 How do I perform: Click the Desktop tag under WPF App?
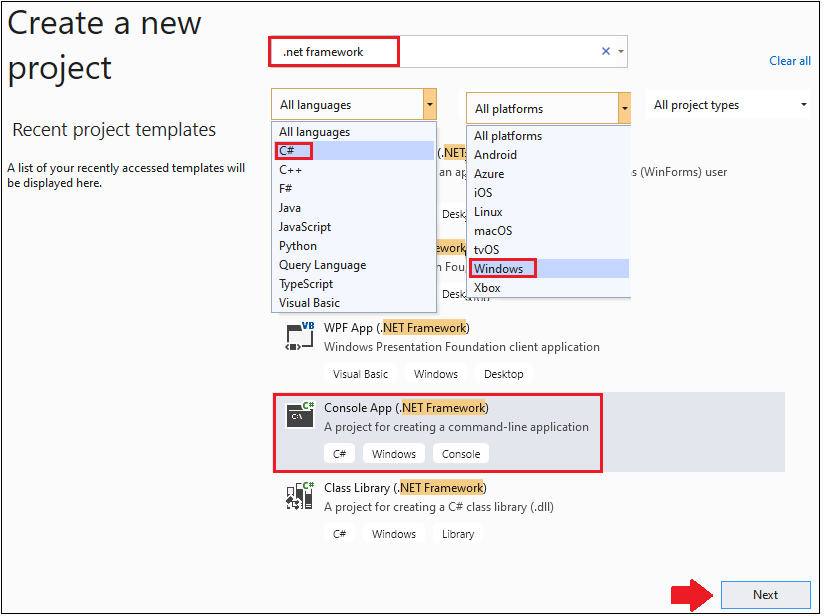coord(503,373)
